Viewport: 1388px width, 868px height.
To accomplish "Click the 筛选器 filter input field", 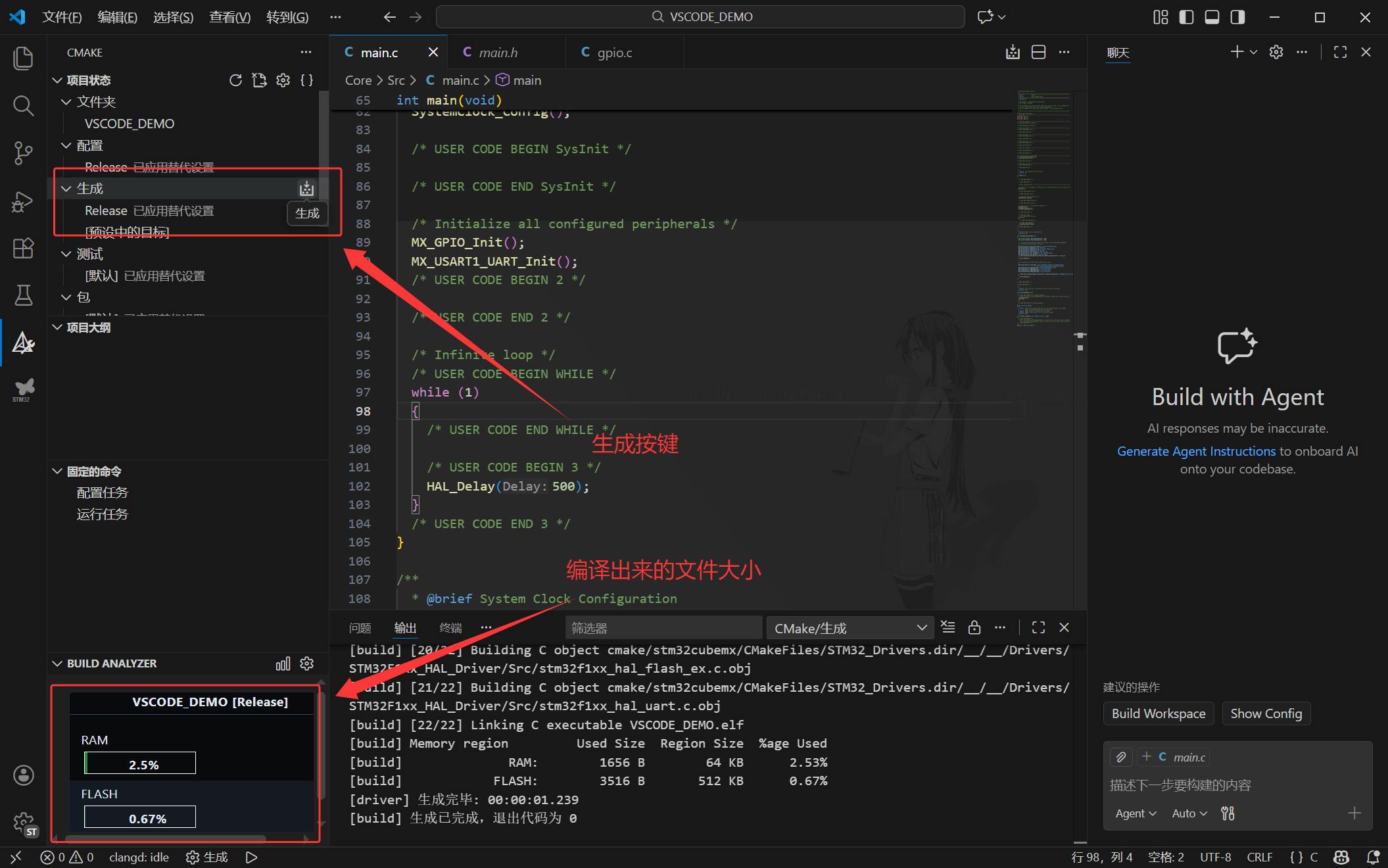I will (663, 628).
